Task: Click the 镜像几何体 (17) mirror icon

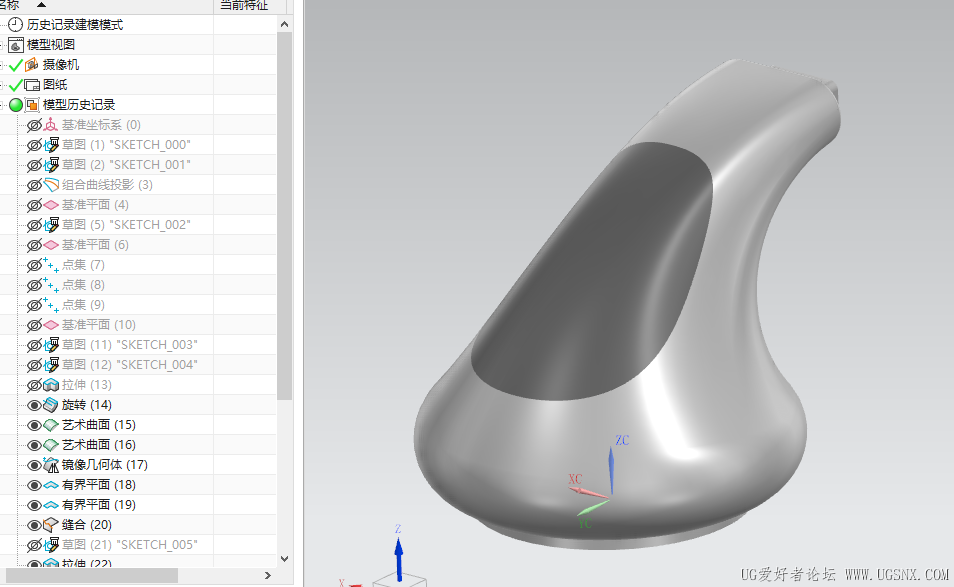Action: click(51, 465)
